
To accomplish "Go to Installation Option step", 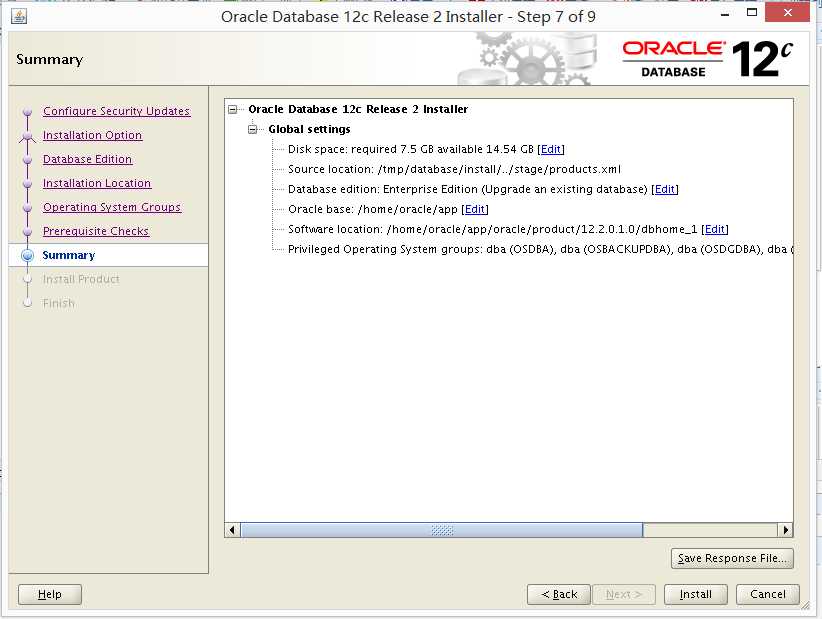I will coord(92,135).
